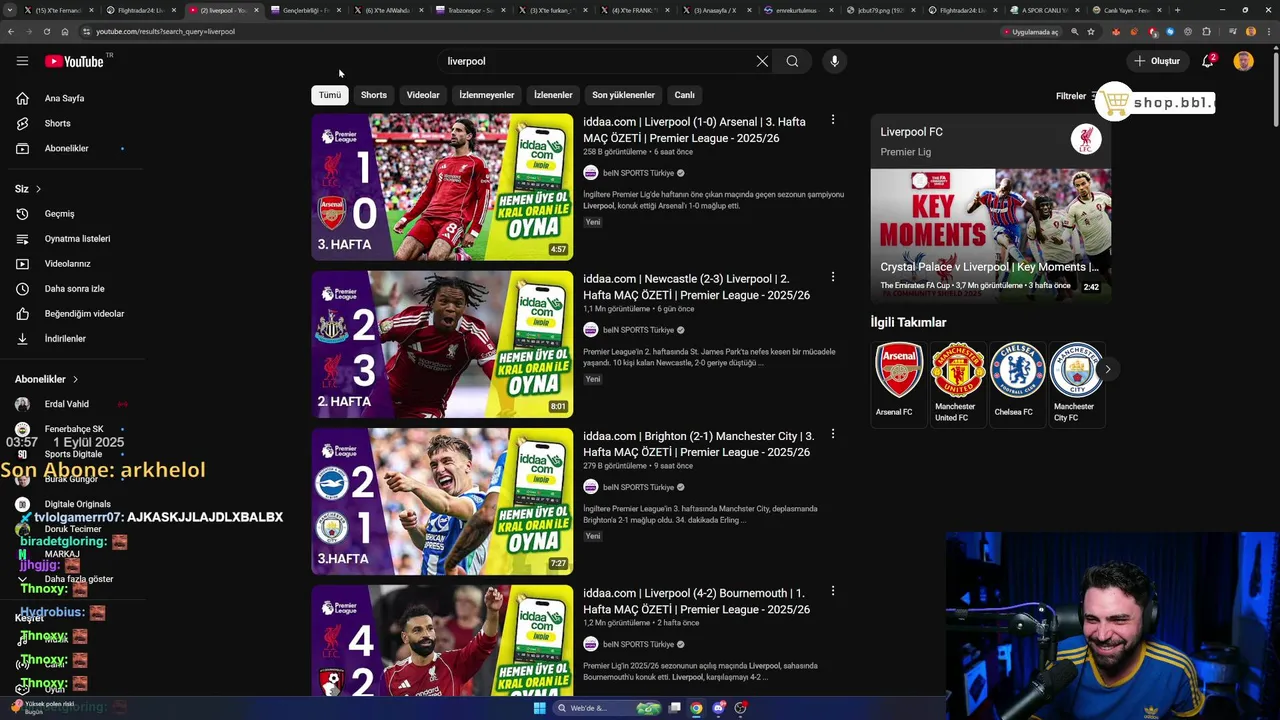This screenshot has height=720, width=1280.
Task: Click the browser address bar URL
Action: 165,31
